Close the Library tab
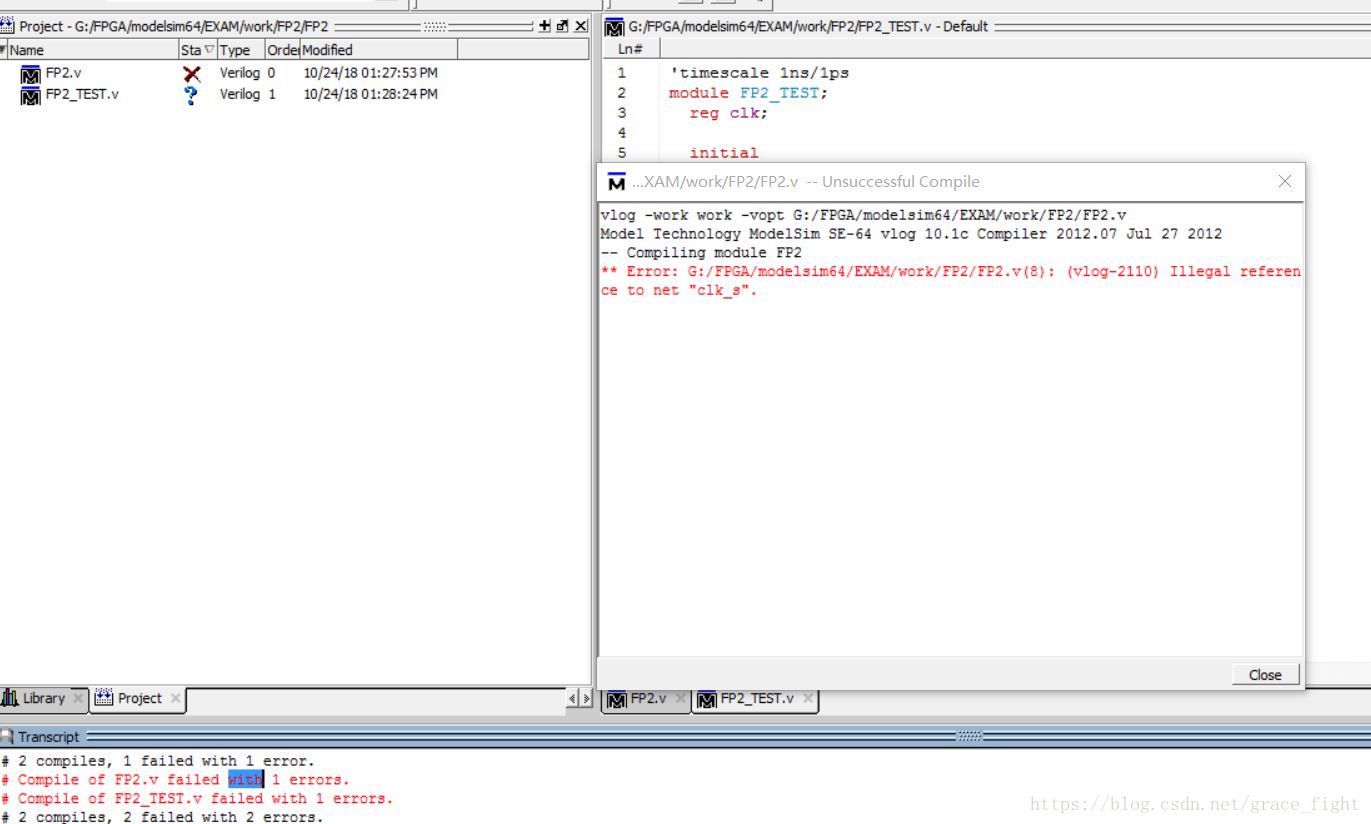Viewport: 1371px width, 824px height. click(78, 698)
